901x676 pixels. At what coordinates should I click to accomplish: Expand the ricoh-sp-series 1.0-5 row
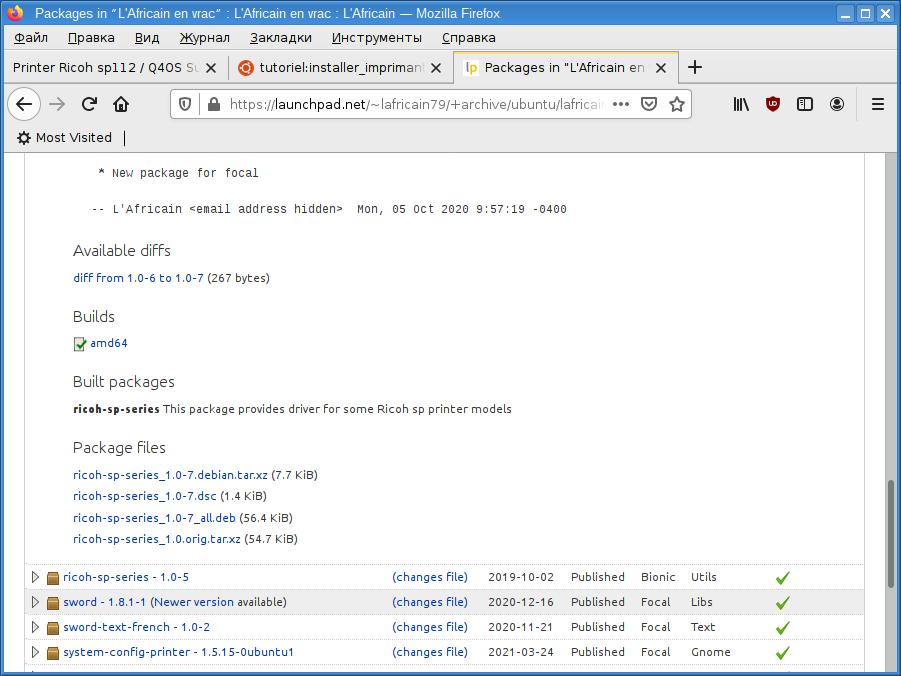(35, 577)
